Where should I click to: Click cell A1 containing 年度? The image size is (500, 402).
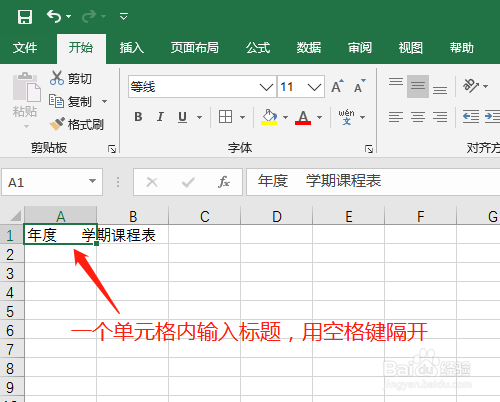60,235
